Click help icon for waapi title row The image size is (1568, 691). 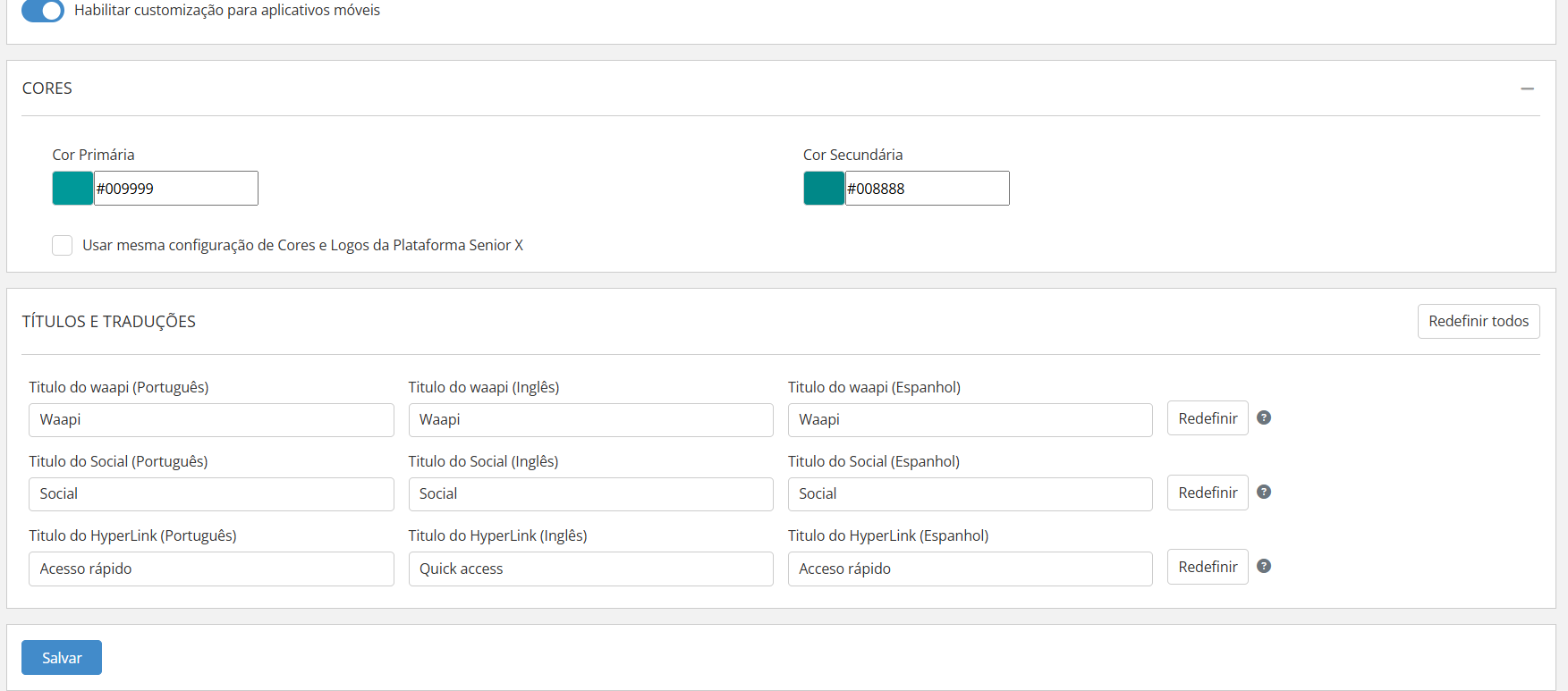(1264, 417)
